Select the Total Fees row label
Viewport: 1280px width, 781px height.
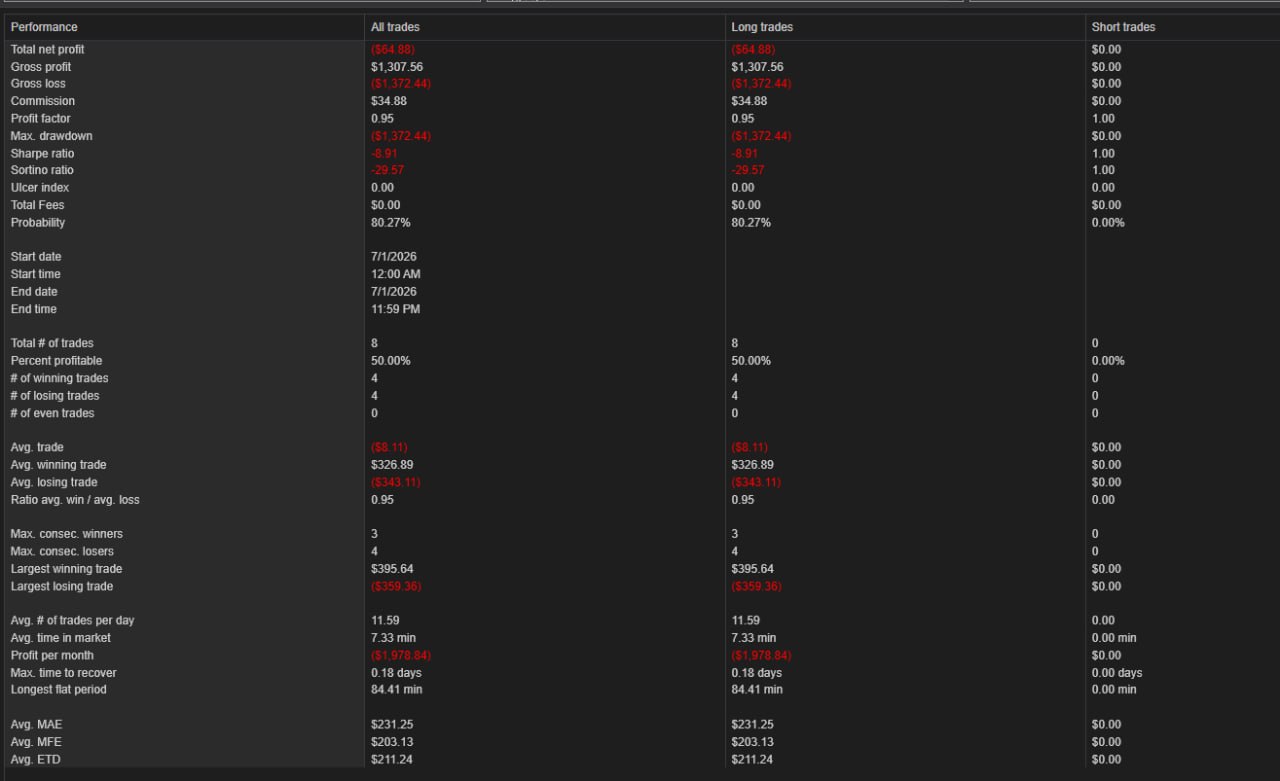[38, 206]
